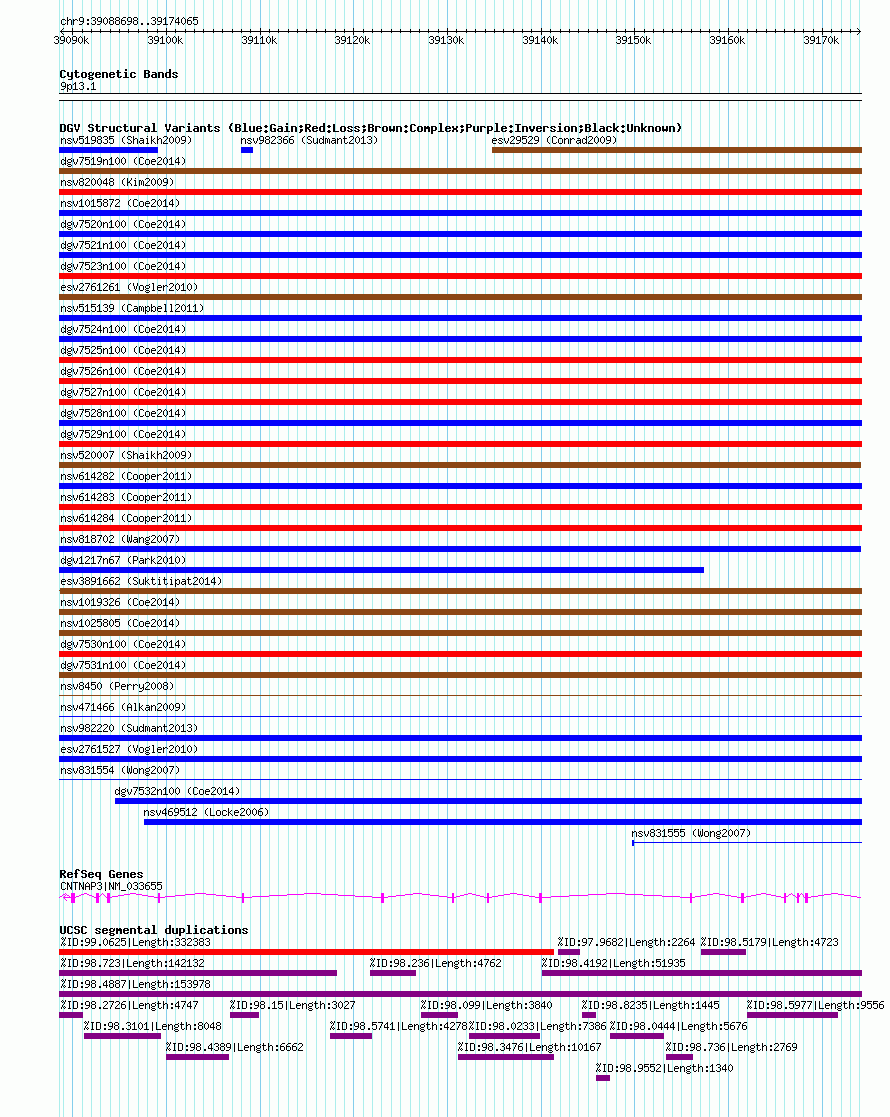Viewport: 890px width, 1117px height.
Task: Open the RefSeq Genes track title
Action: 101,874
